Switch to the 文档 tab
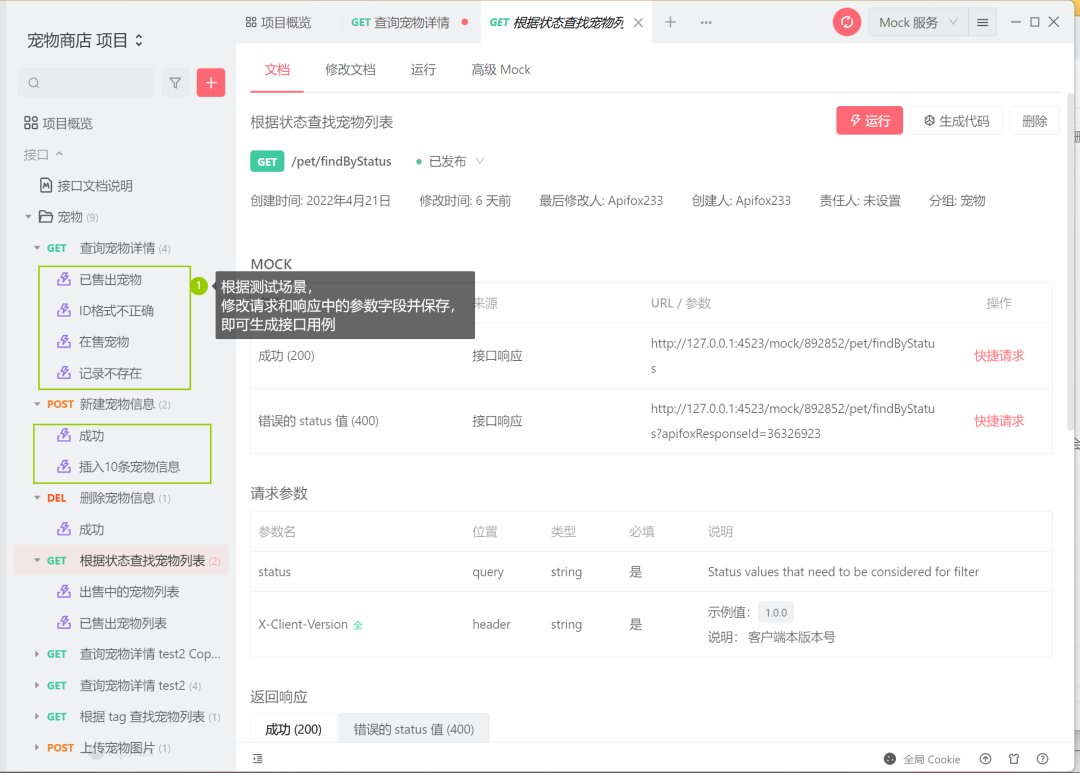The image size is (1080, 773). (277, 70)
